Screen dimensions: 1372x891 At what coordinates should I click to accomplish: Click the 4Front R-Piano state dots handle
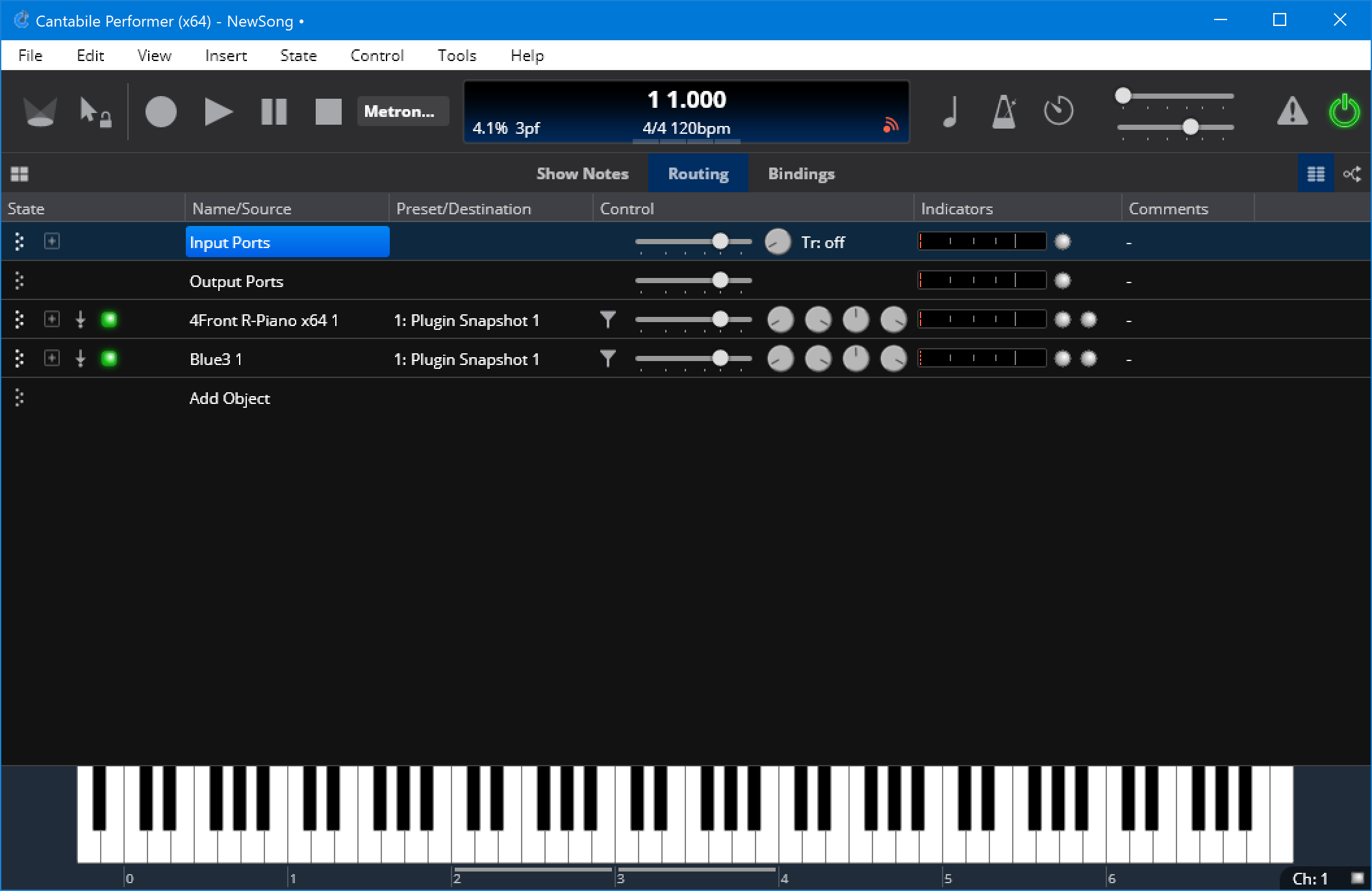pos(19,320)
